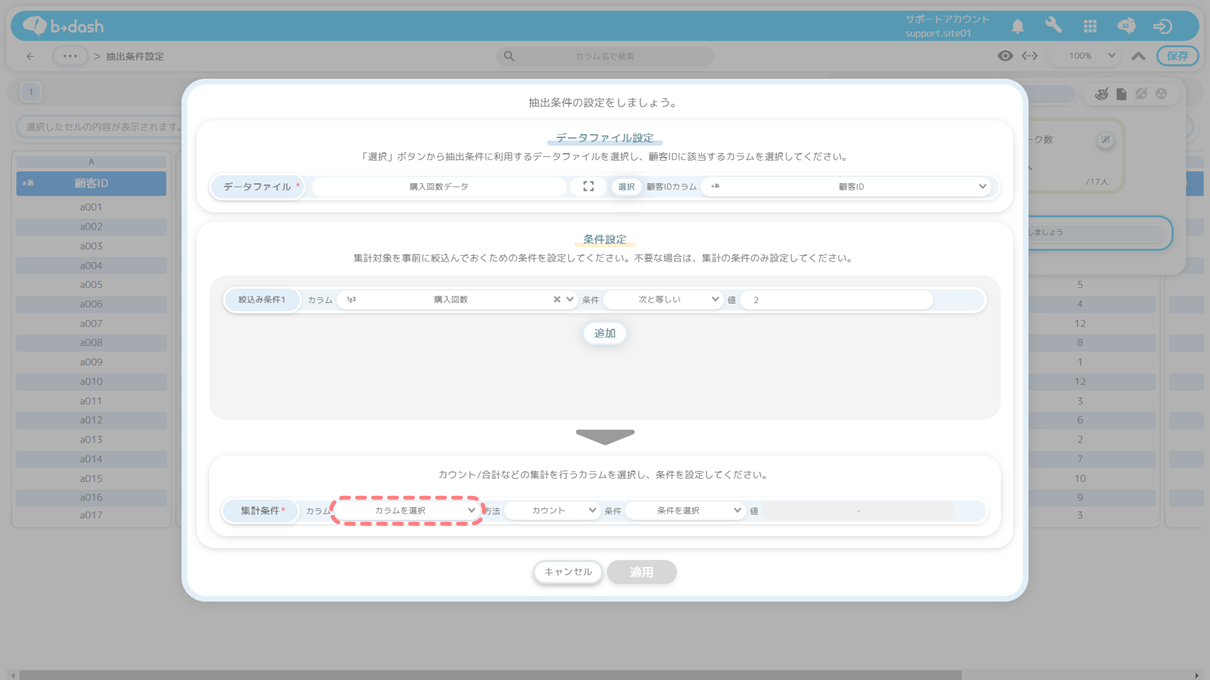Open the chat assistant icon

[x=1126, y=26]
